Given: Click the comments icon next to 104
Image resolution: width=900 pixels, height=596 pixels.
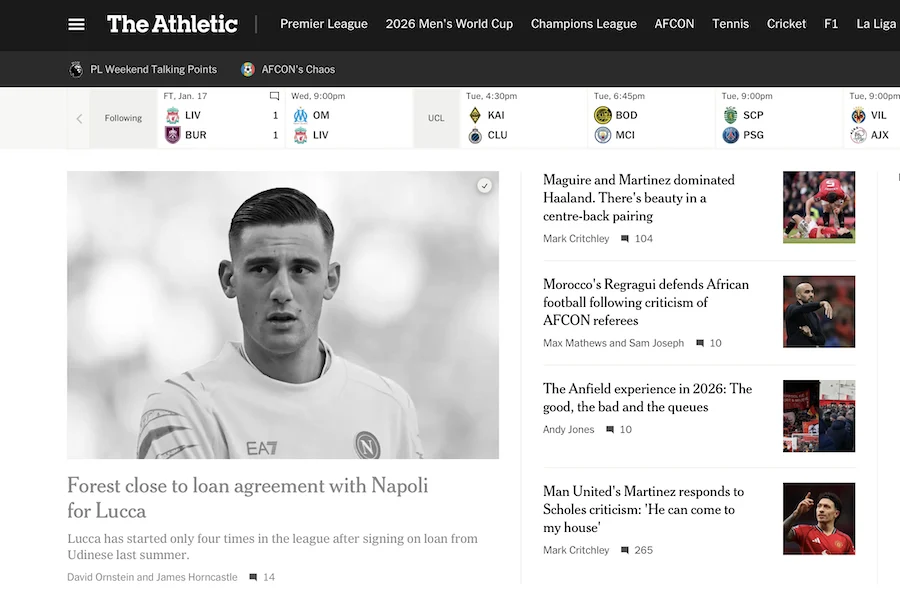Looking at the screenshot, I should [625, 239].
